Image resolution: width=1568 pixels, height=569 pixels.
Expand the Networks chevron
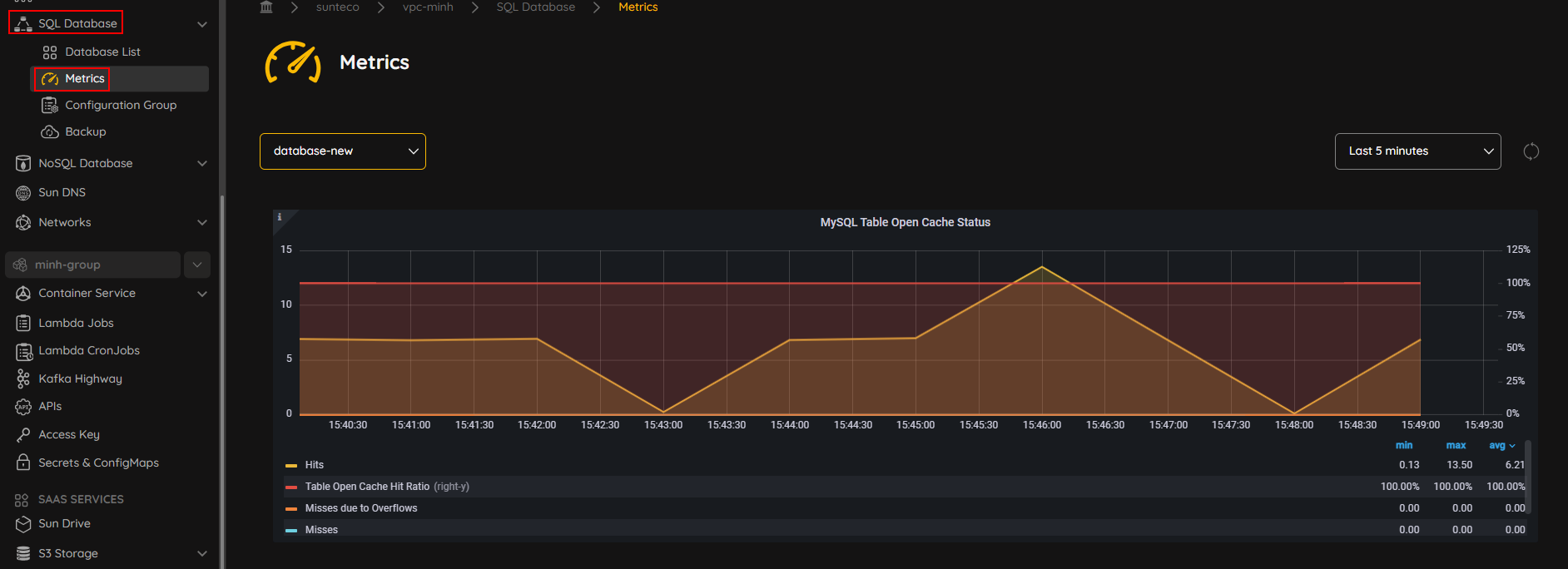[x=202, y=223]
